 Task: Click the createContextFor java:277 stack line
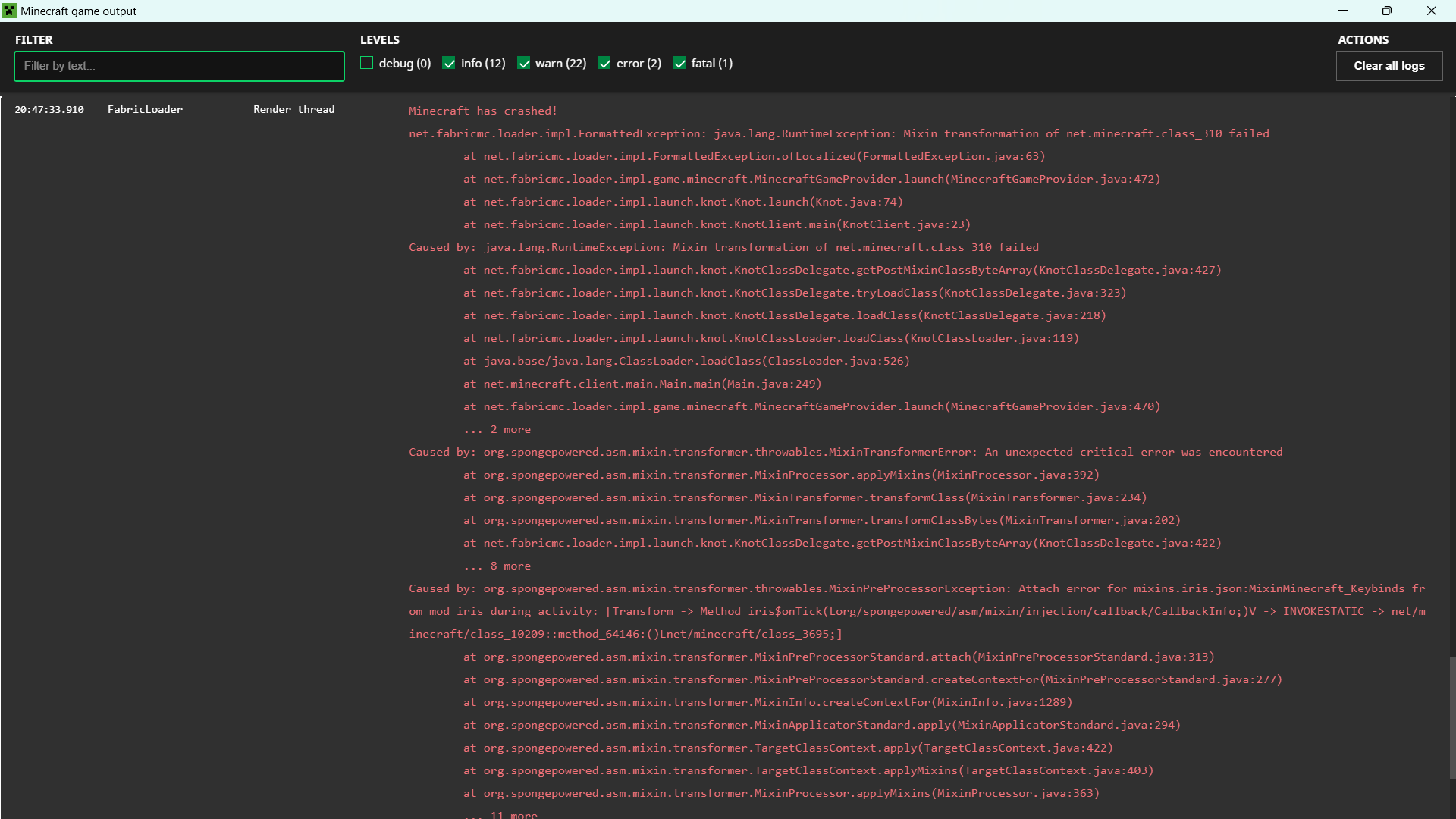[873, 679]
